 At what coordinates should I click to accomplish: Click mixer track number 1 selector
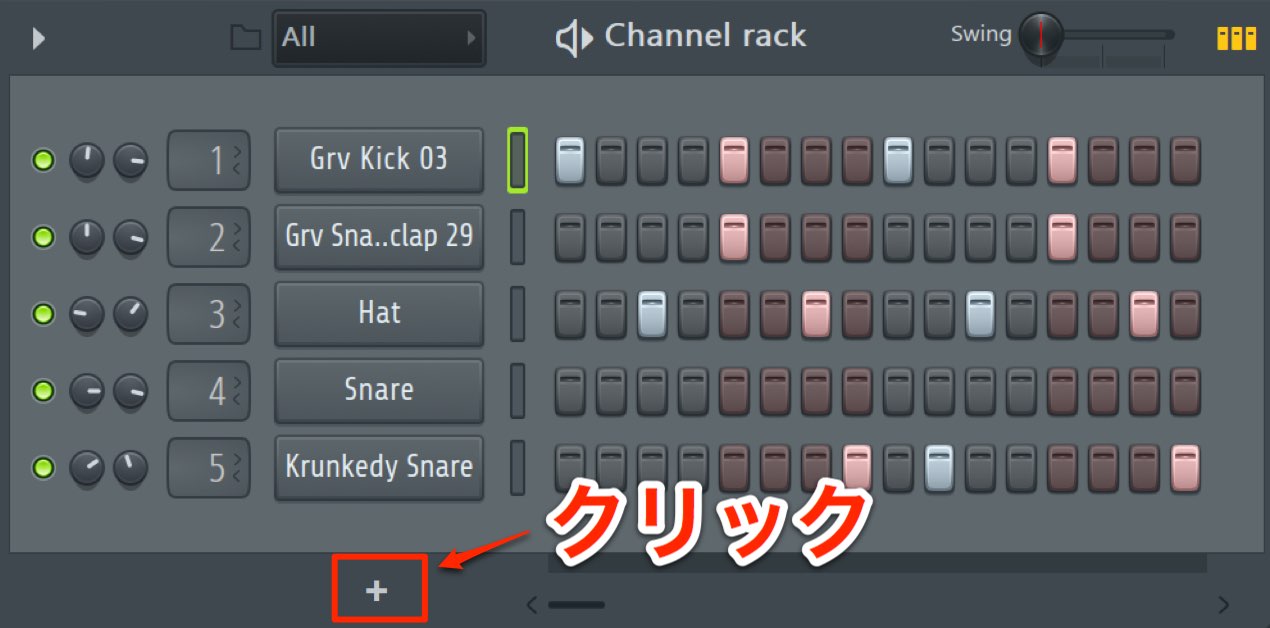pyautogui.click(x=208, y=160)
